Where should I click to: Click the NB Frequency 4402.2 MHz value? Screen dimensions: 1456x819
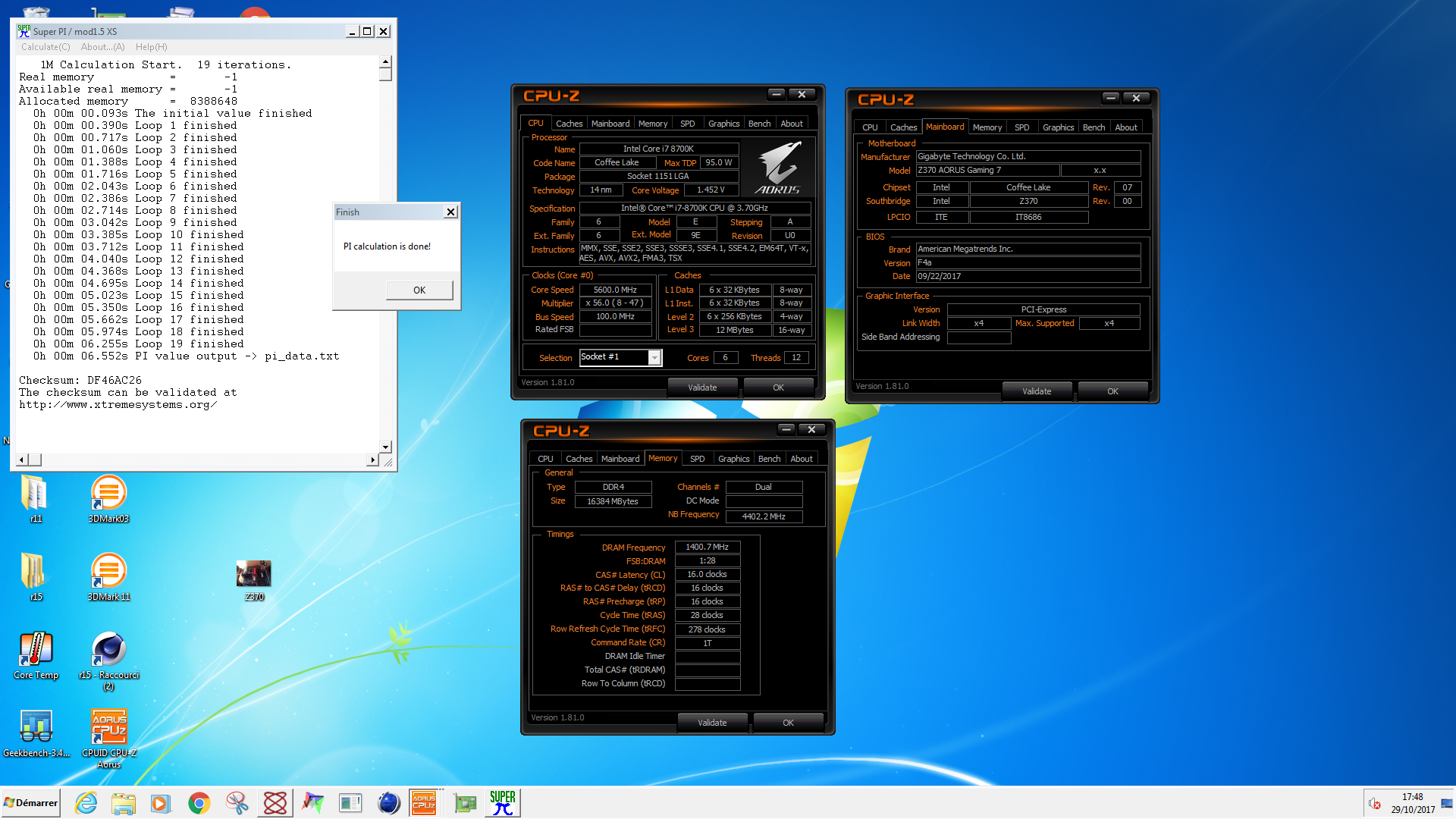click(x=764, y=516)
